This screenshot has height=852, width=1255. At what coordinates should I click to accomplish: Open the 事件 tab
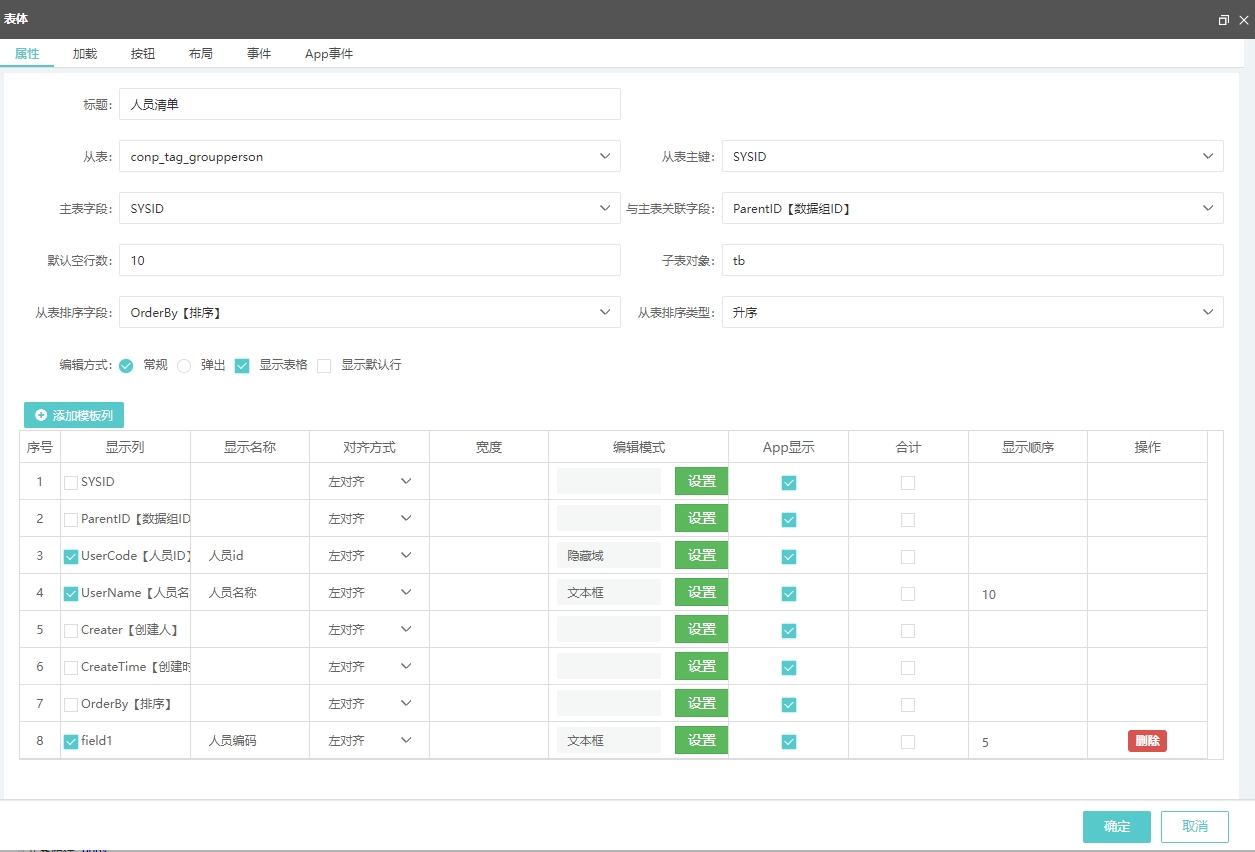[x=259, y=54]
